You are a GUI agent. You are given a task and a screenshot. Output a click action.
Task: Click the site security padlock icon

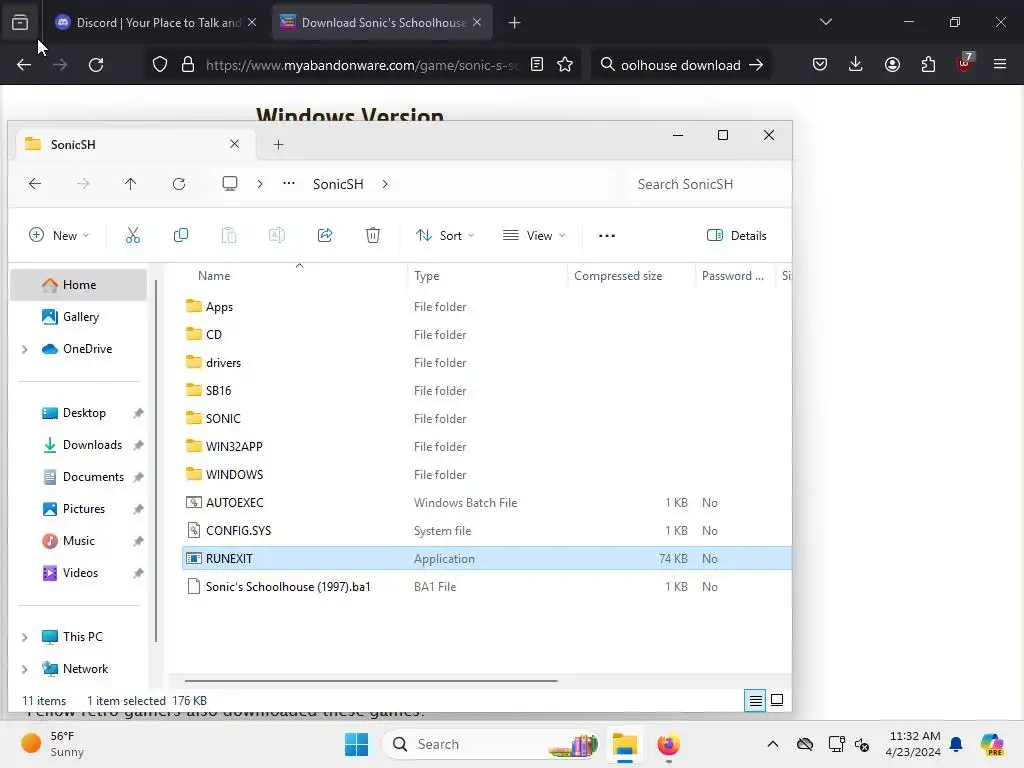coord(188,65)
